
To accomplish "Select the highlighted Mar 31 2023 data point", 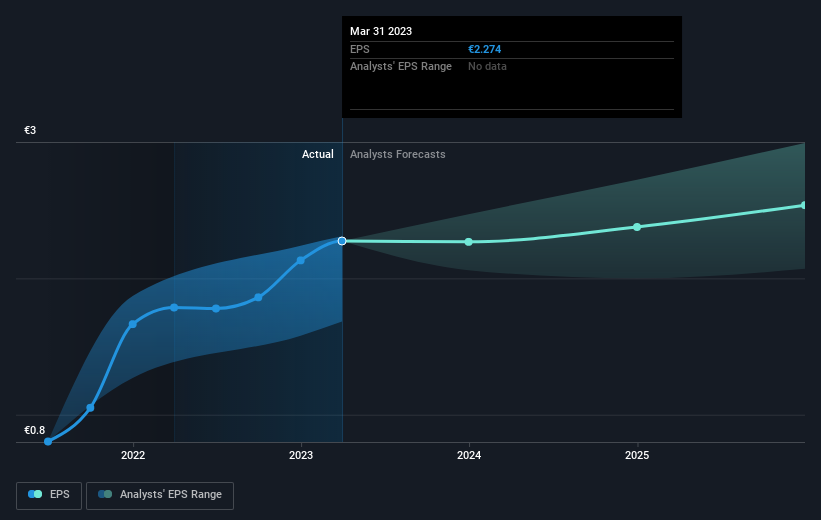I will click(342, 241).
